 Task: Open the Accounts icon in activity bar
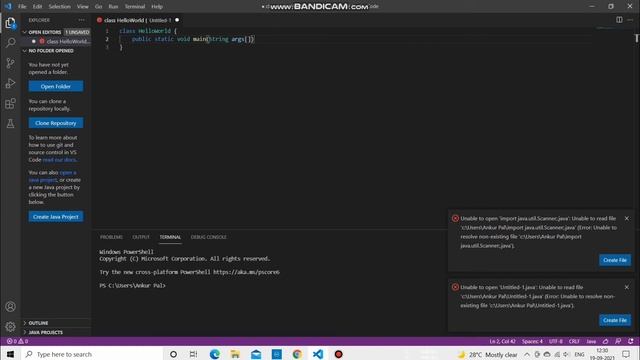point(10,307)
